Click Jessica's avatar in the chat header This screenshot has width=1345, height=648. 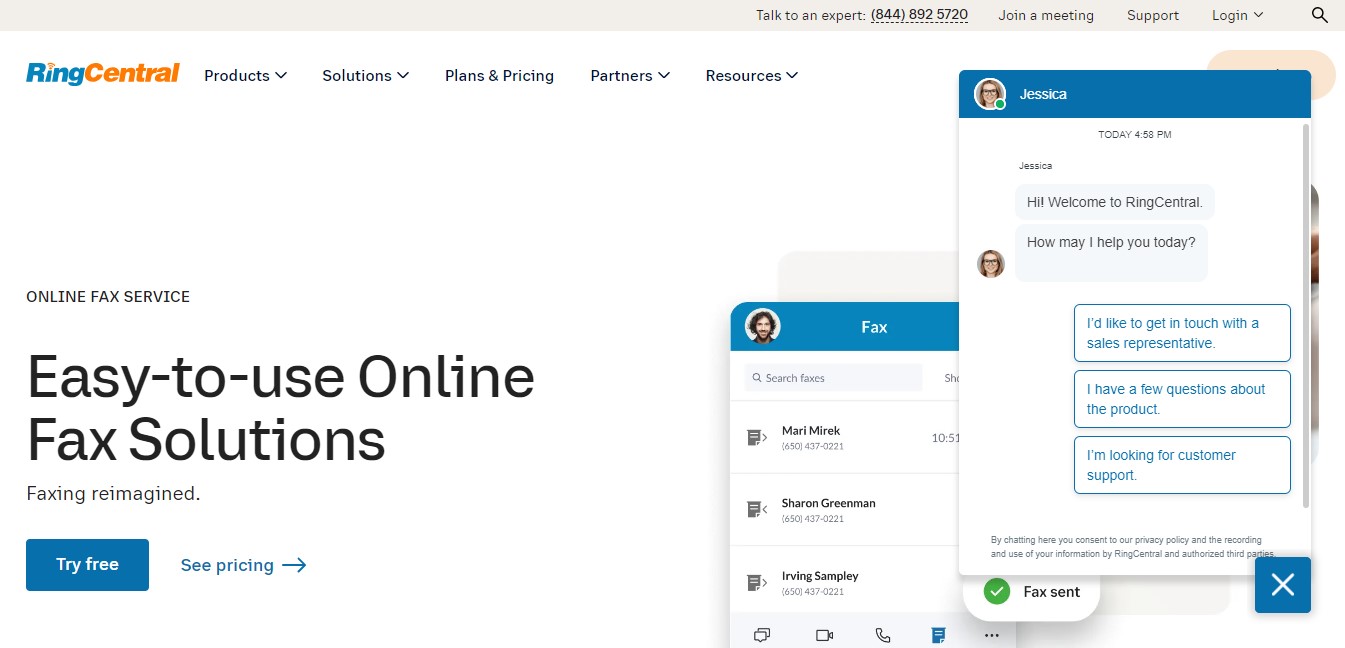pos(990,94)
